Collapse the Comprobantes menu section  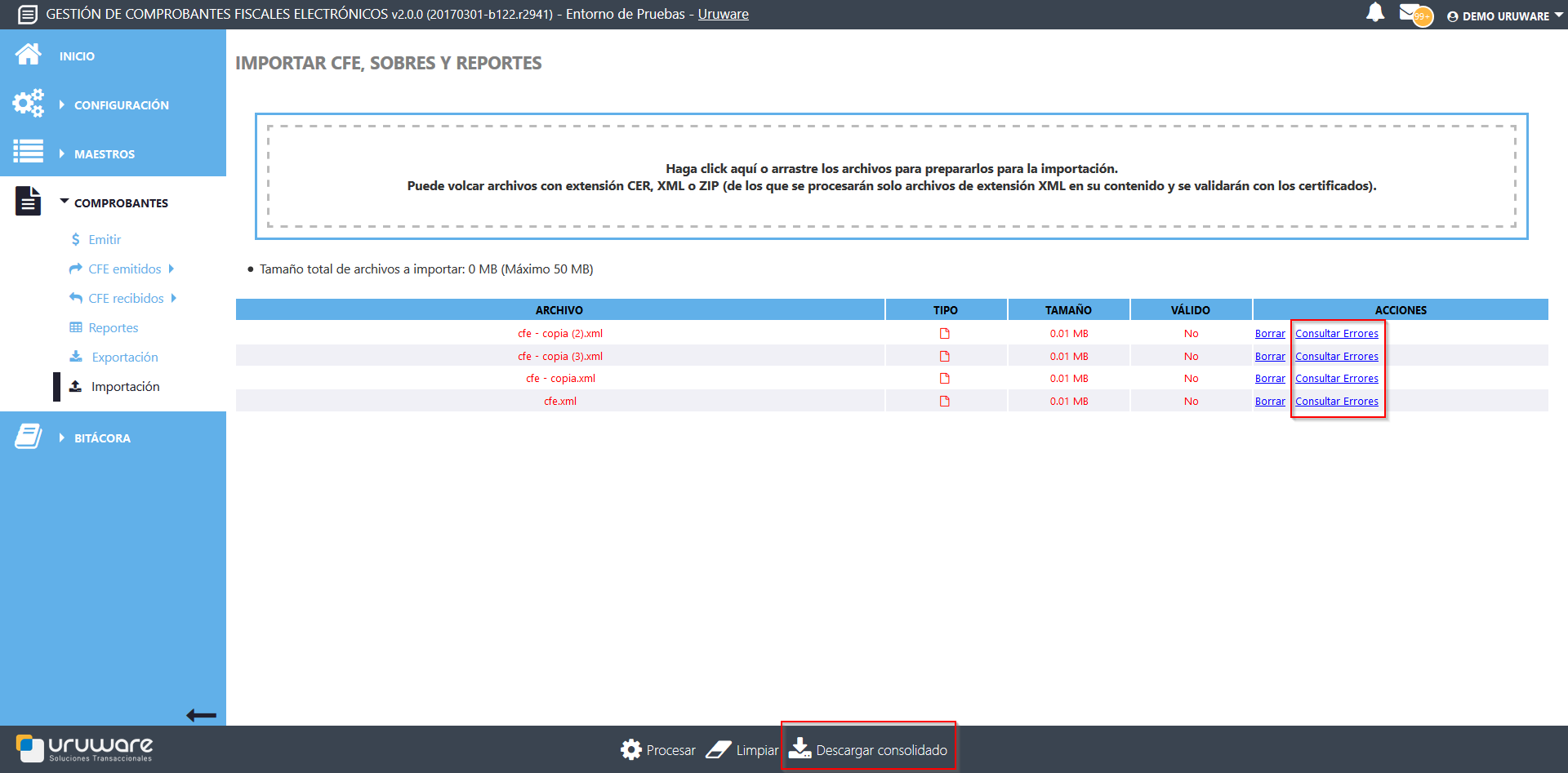coord(120,202)
